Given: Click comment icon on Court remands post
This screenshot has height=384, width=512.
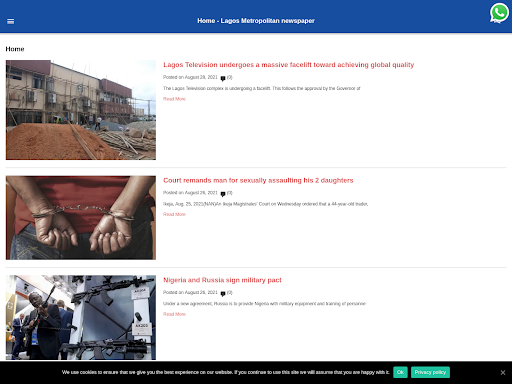Looking at the screenshot, I should coord(223,194).
